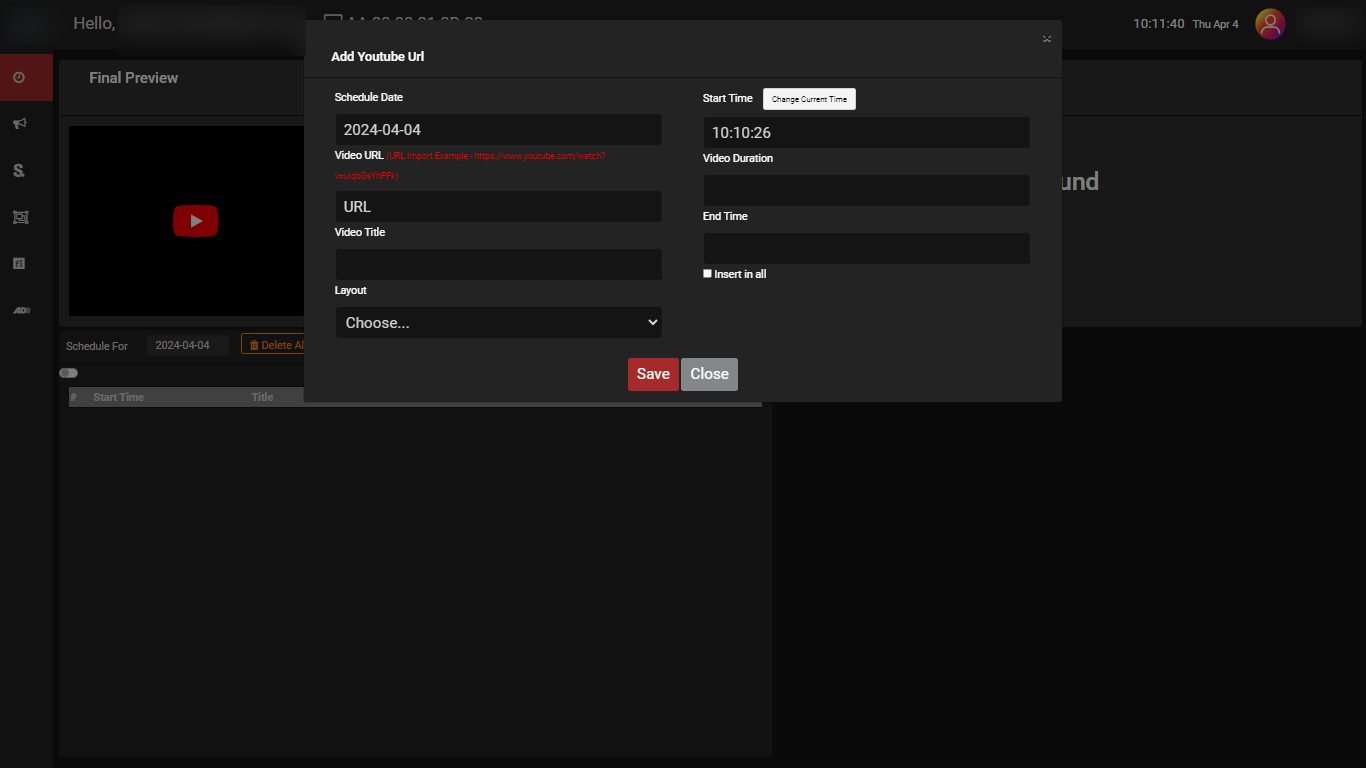Expand the Layout 'Choose...' dropdown
The width and height of the screenshot is (1366, 768).
pyautogui.click(x=498, y=322)
